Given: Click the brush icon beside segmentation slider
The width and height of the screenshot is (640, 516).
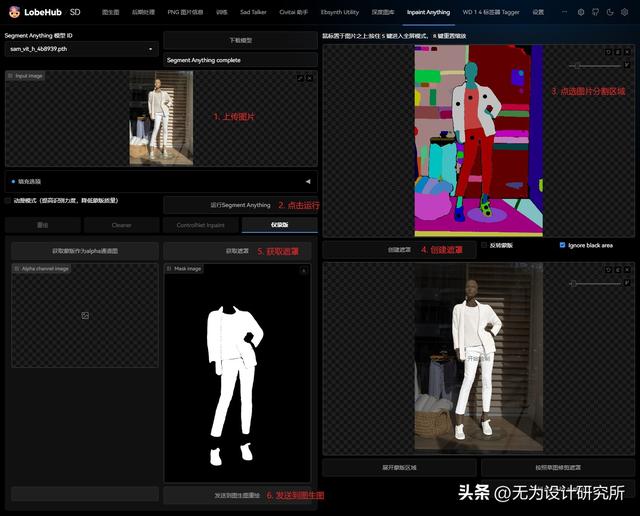Looking at the screenshot, I should (x=627, y=65).
